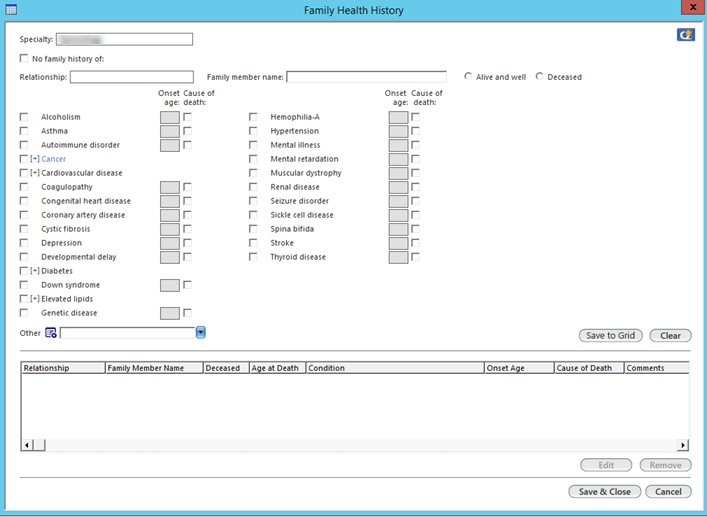Expand Elevated lipids options
This screenshot has width=707, height=517.
pos(35,298)
